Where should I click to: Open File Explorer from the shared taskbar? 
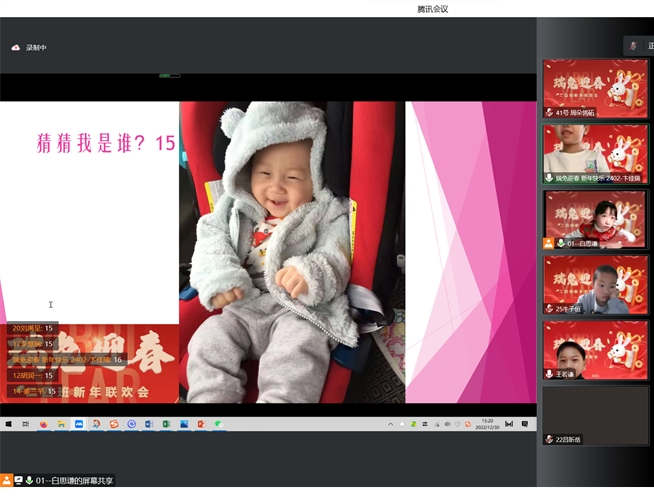click(x=61, y=424)
